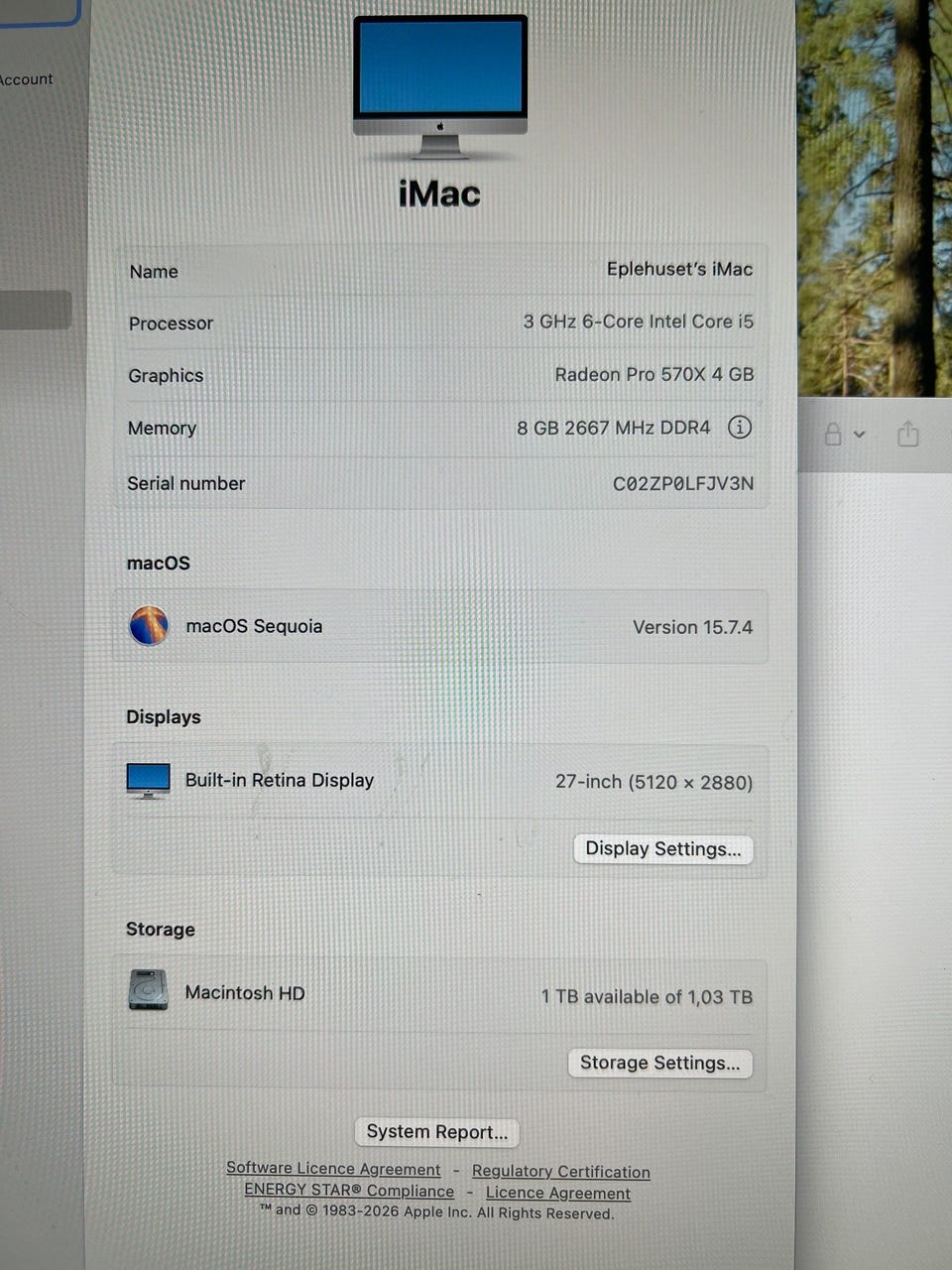Click the Graphics row label
This screenshot has height=1270, width=952.
[x=166, y=375]
